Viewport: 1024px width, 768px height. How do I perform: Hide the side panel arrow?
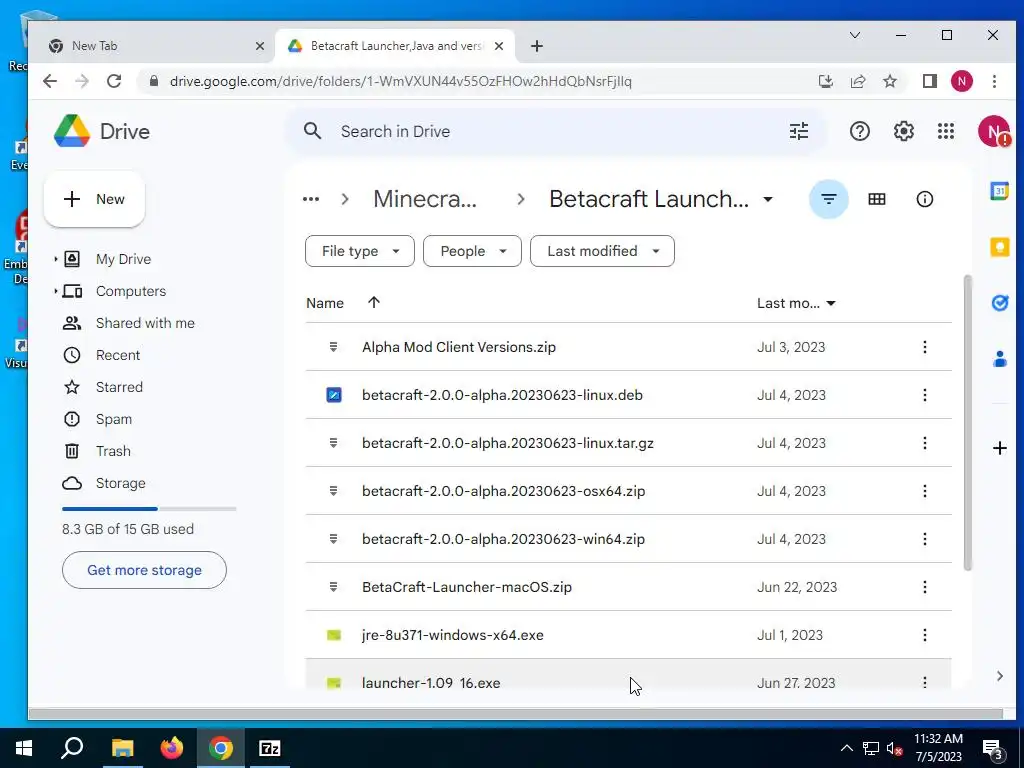pyautogui.click(x=999, y=676)
